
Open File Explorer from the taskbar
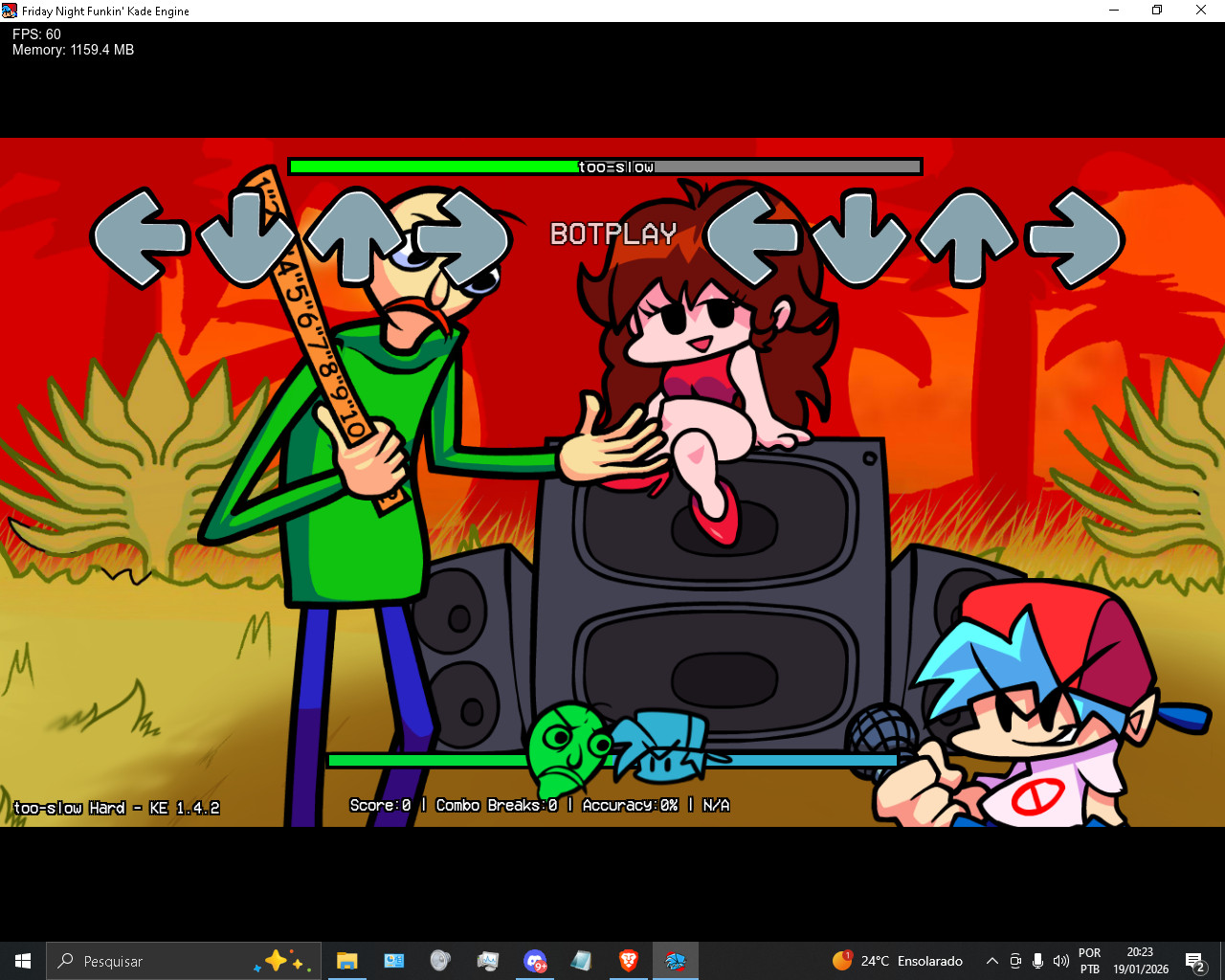tap(346, 961)
